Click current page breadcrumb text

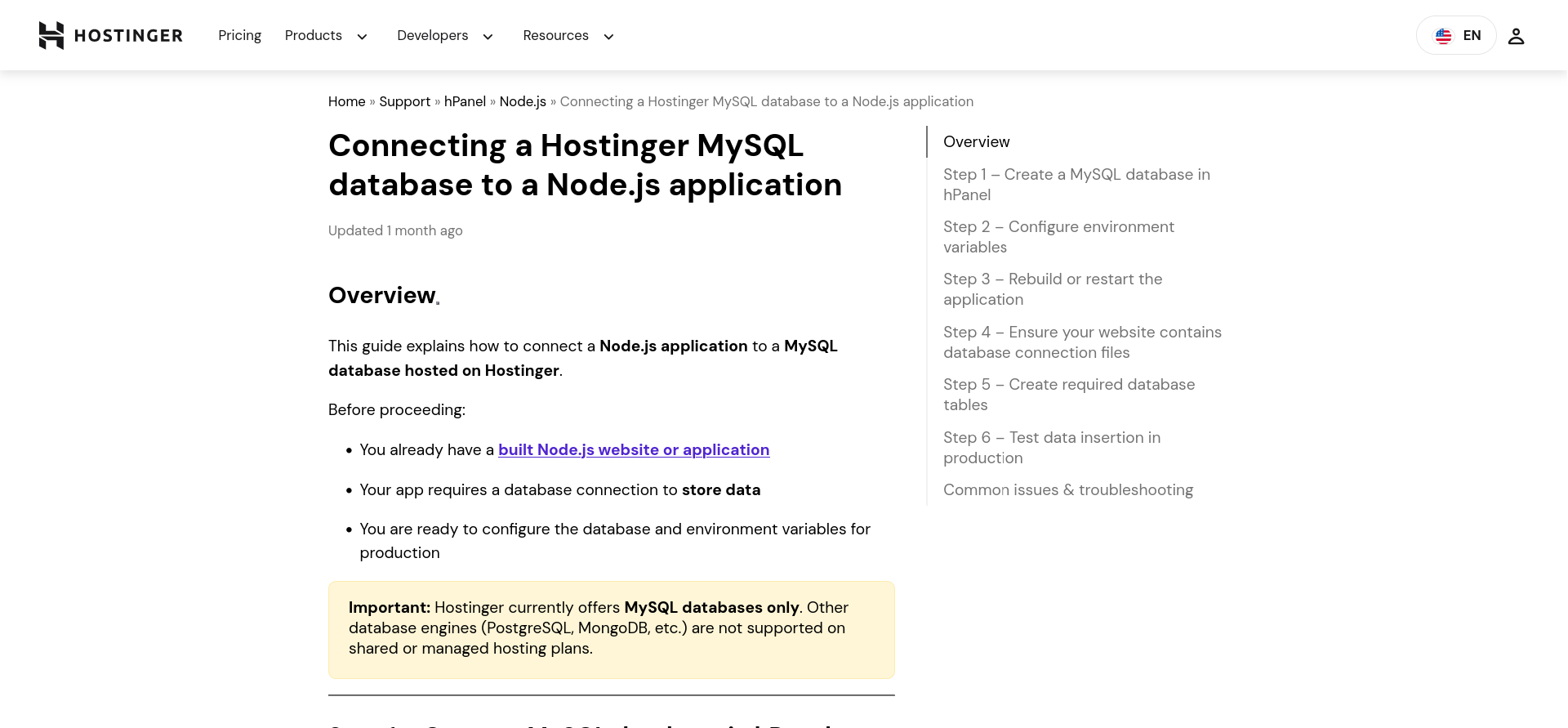767,101
